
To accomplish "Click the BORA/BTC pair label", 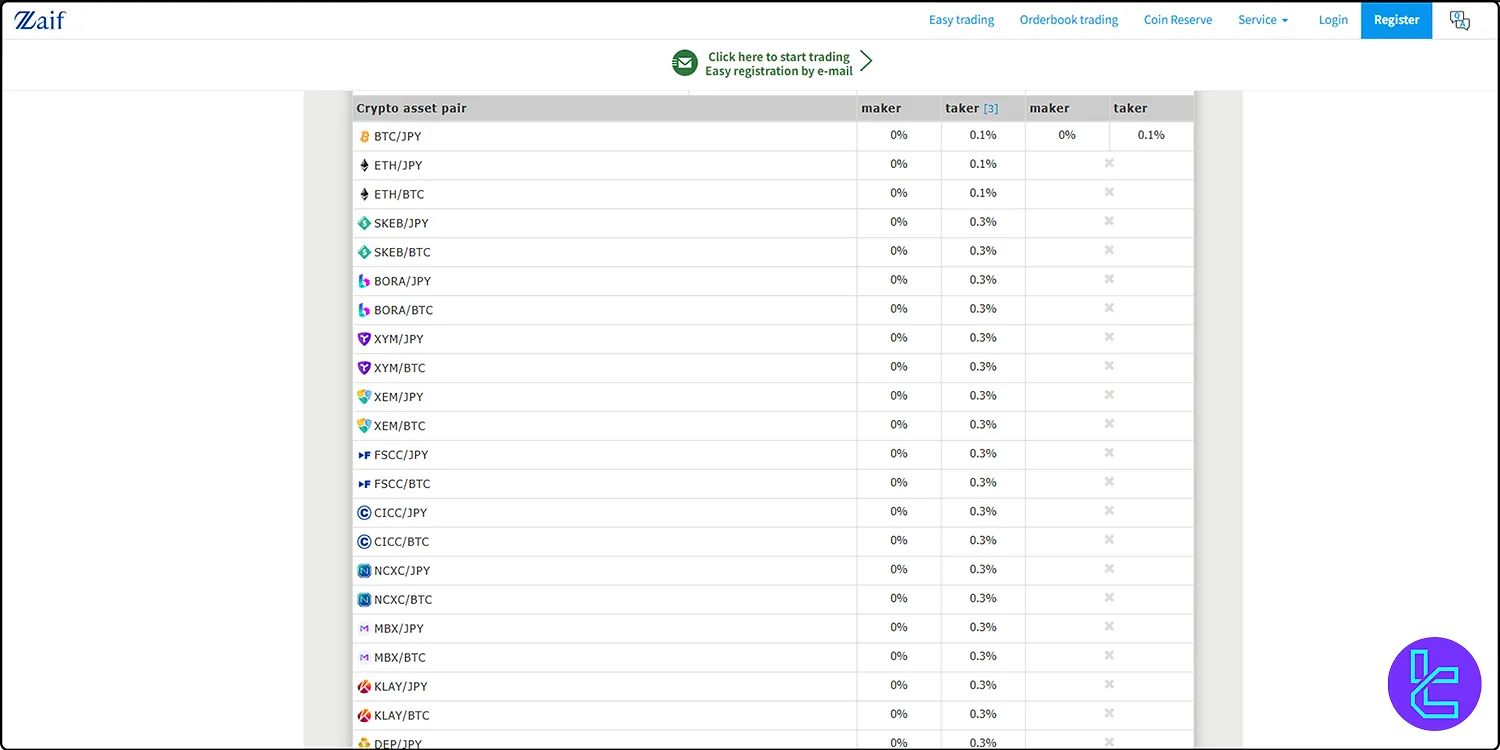I will 404,310.
